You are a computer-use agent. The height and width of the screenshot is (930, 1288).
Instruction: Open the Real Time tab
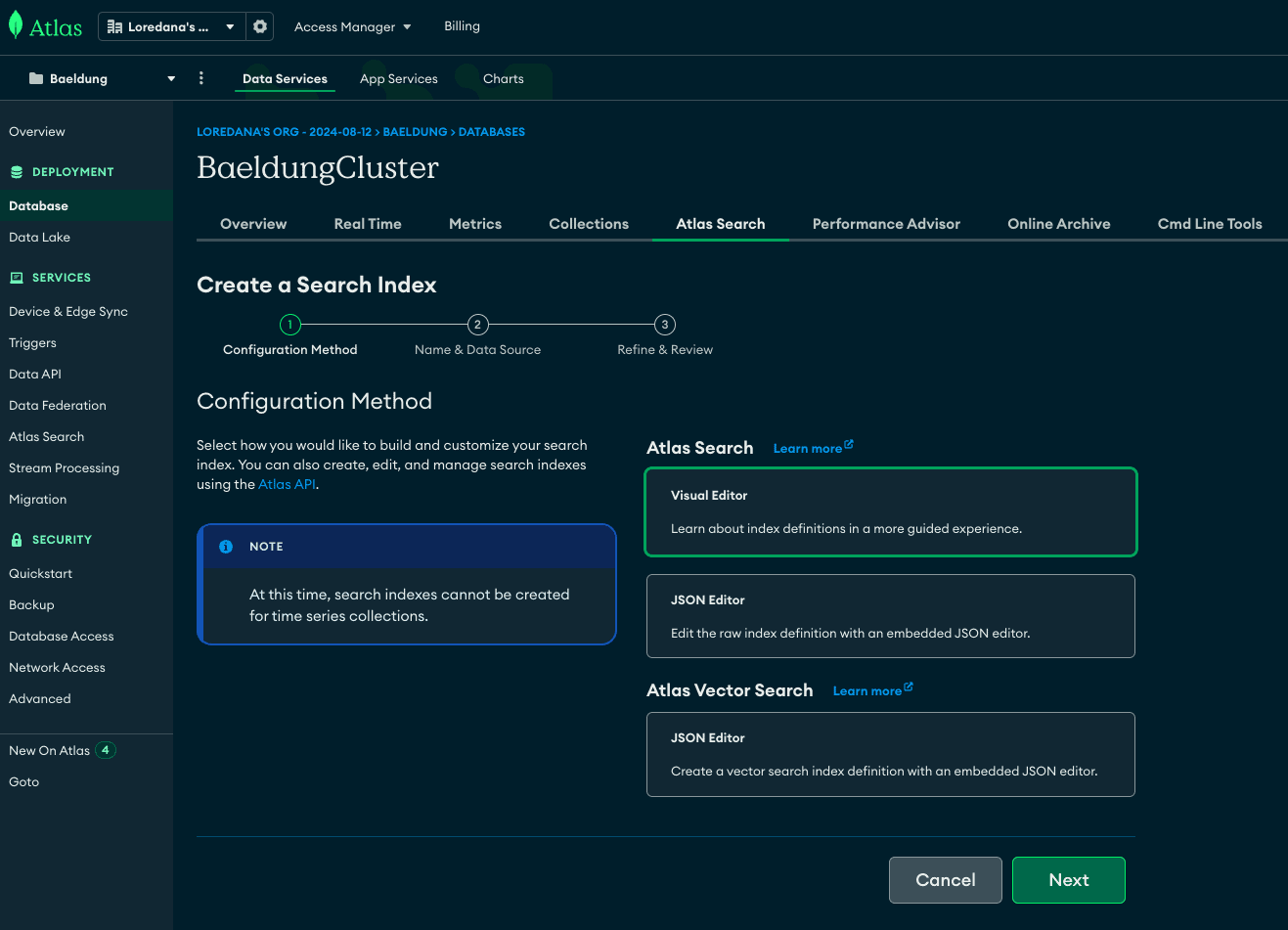pyautogui.click(x=368, y=224)
